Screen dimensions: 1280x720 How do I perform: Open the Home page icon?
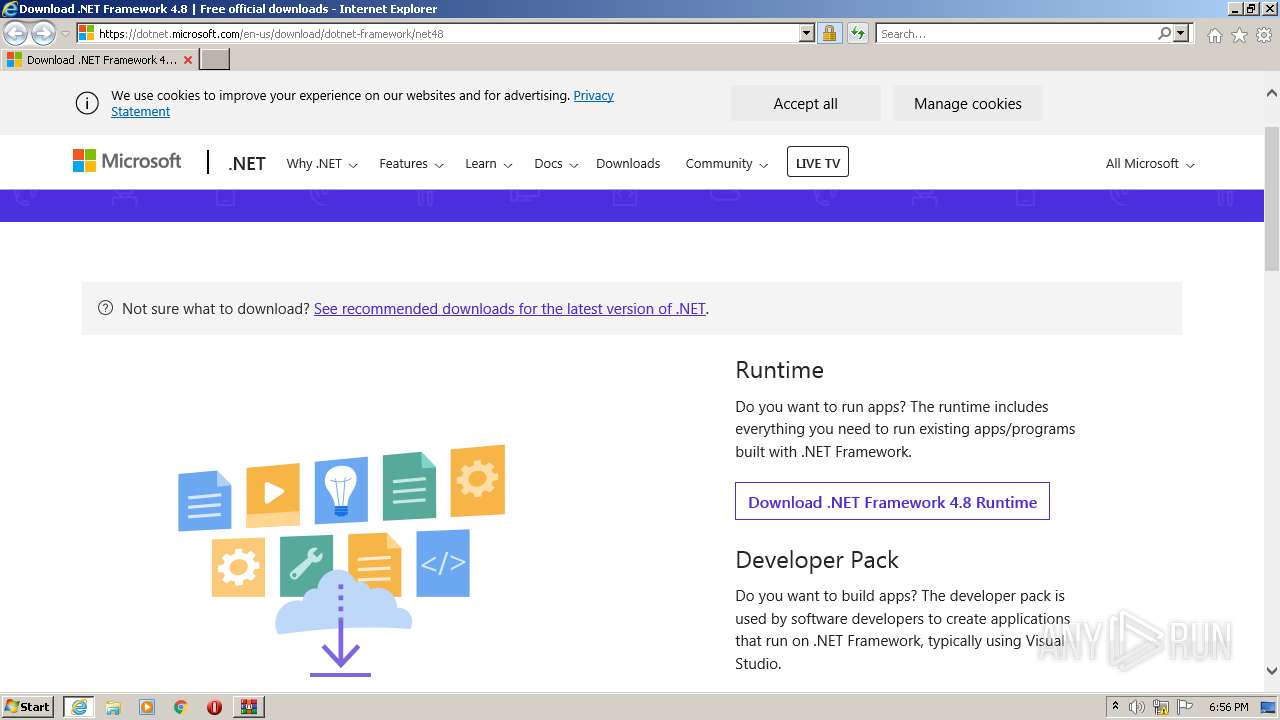pos(1214,35)
